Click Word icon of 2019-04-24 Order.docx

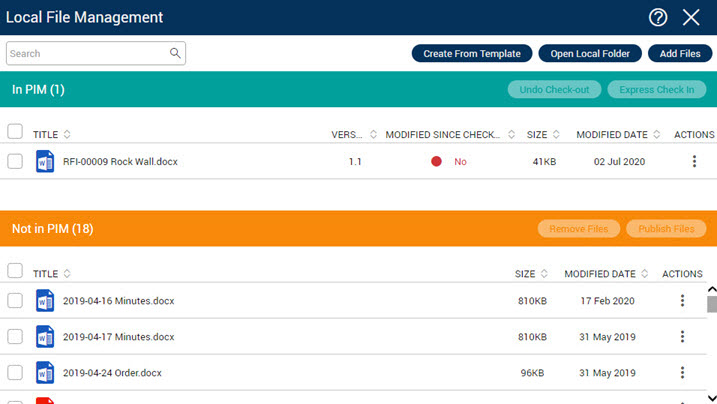point(45,372)
